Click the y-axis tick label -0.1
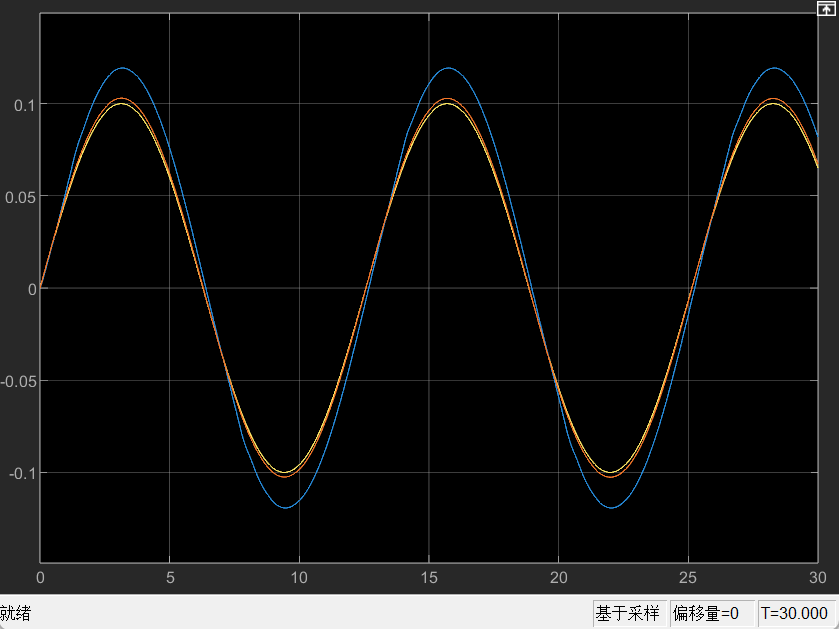Image resolution: width=839 pixels, height=629 pixels. click(21, 473)
